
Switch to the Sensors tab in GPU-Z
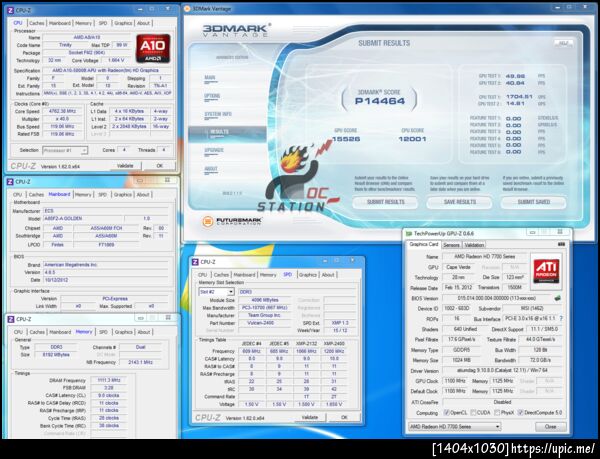coord(451,245)
